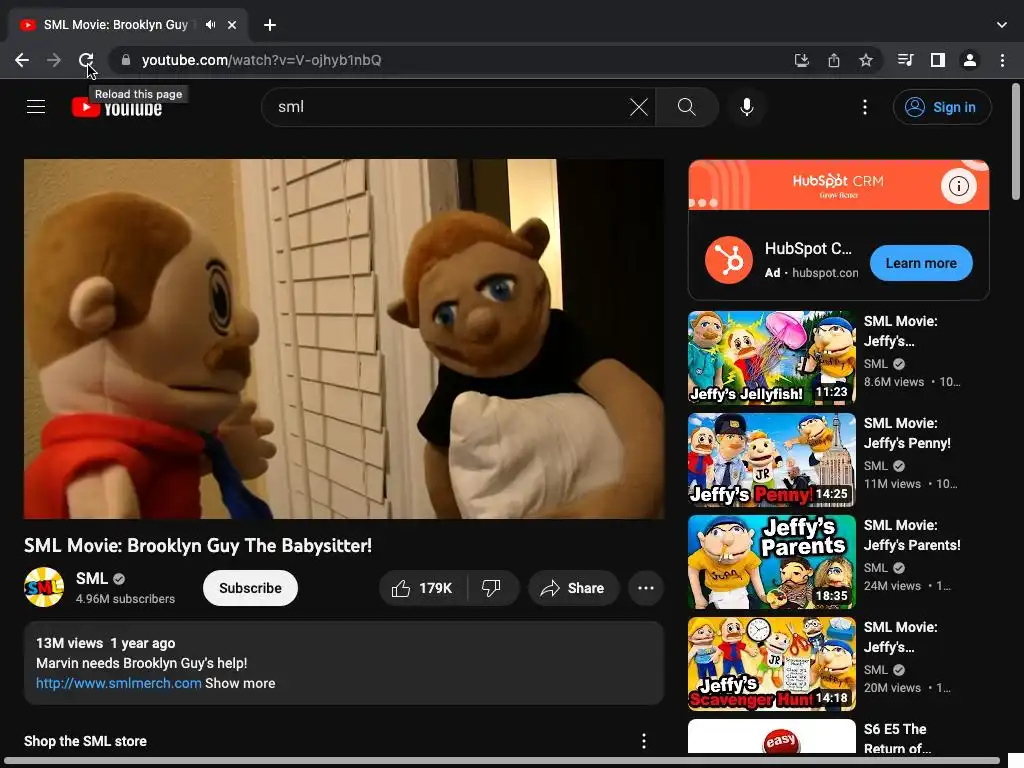Click the search magnifier button
The height and width of the screenshot is (768, 1024).
(686, 106)
